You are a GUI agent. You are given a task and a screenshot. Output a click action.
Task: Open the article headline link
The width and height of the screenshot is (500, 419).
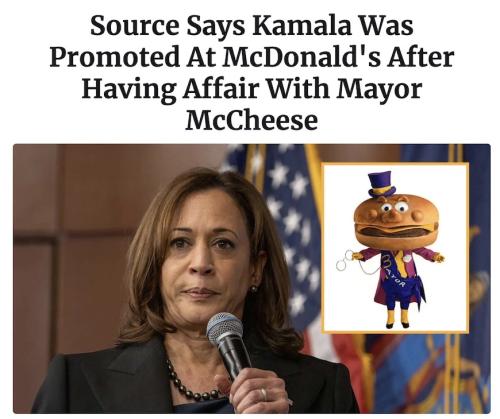point(252,73)
